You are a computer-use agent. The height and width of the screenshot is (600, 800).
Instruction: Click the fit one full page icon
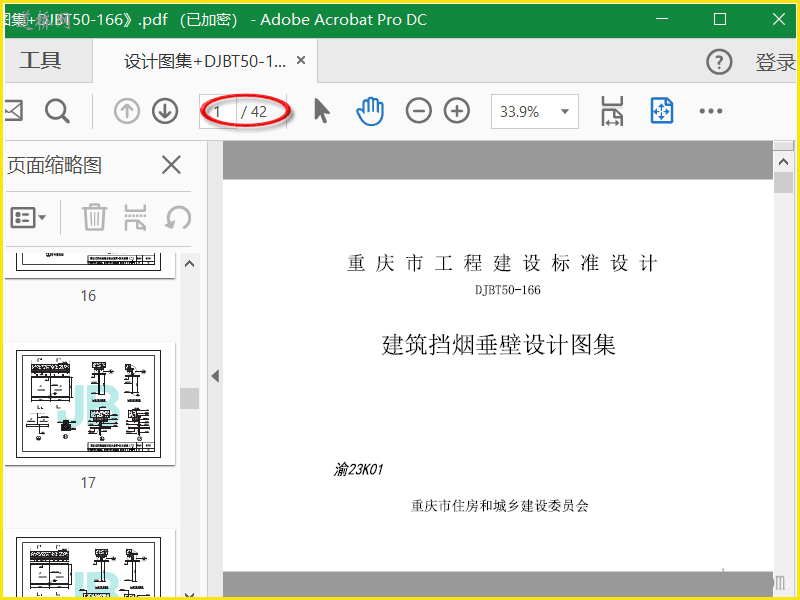662,111
